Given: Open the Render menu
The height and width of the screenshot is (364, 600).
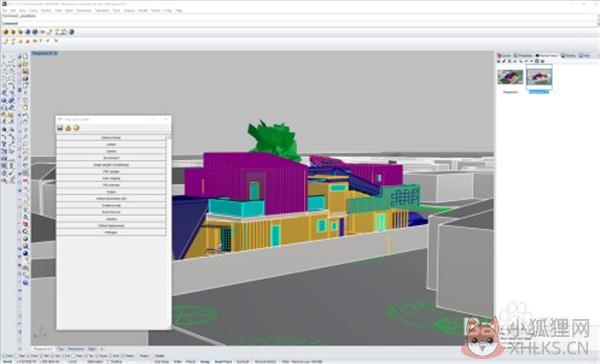Looking at the screenshot, I should click(142, 11).
